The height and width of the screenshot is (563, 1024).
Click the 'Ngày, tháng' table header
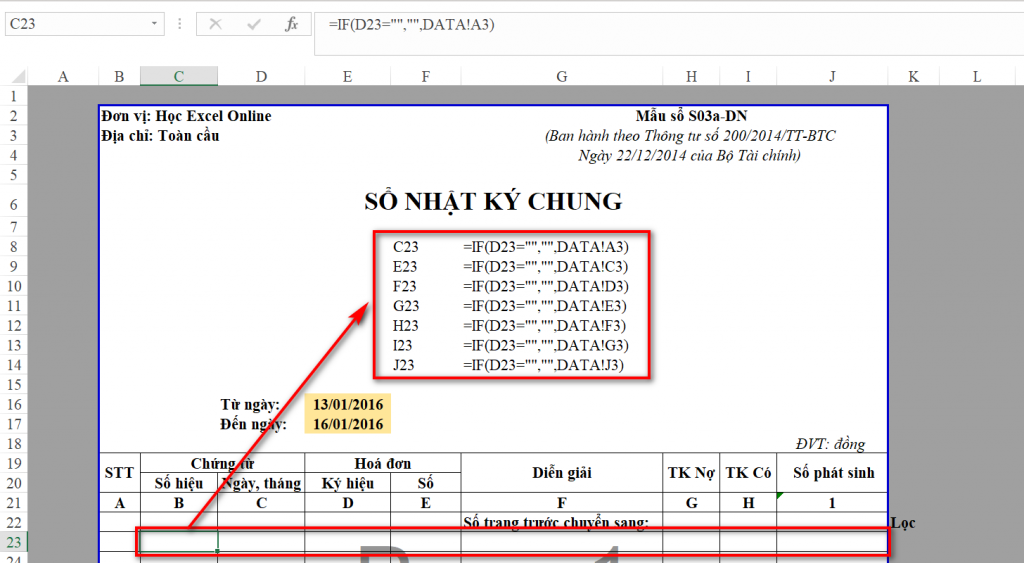click(x=261, y=483)
